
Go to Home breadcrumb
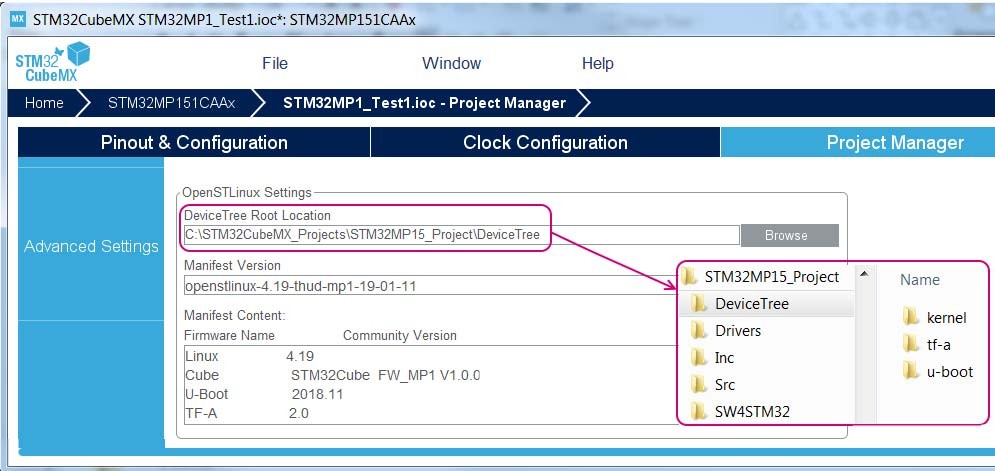pyautogui.click(x=44, y=103)
